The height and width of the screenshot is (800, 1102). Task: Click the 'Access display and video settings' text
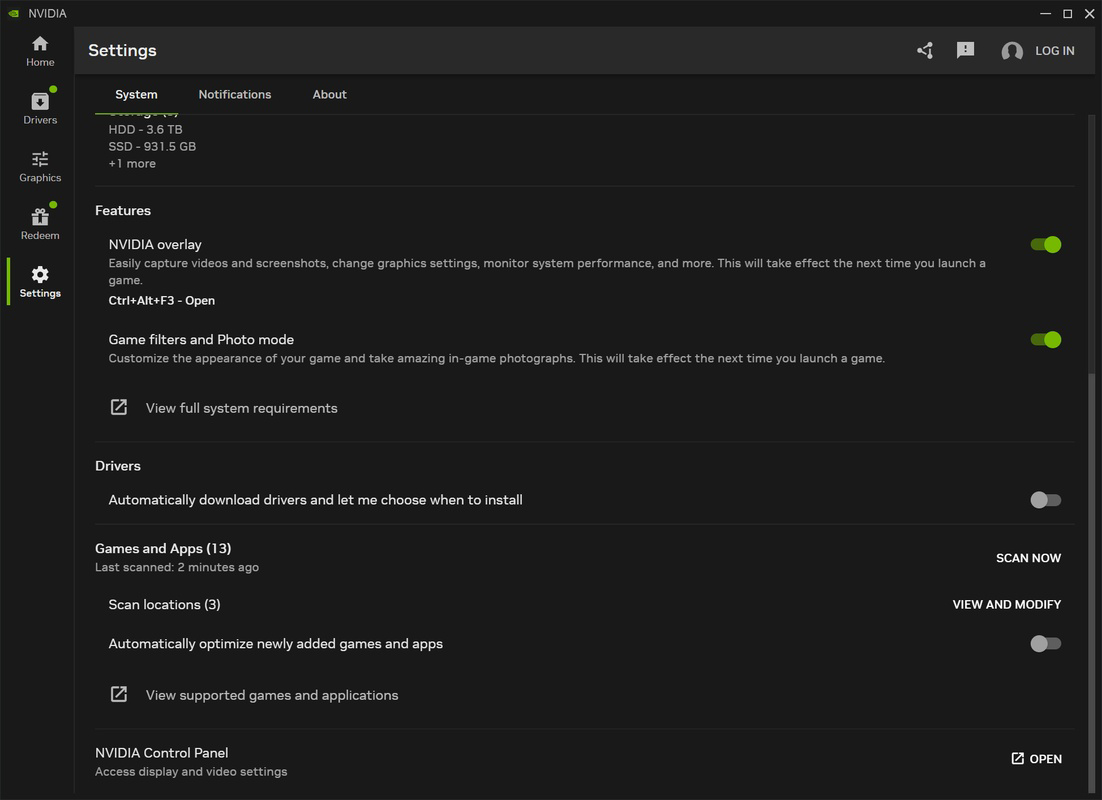tap(190, 772)
